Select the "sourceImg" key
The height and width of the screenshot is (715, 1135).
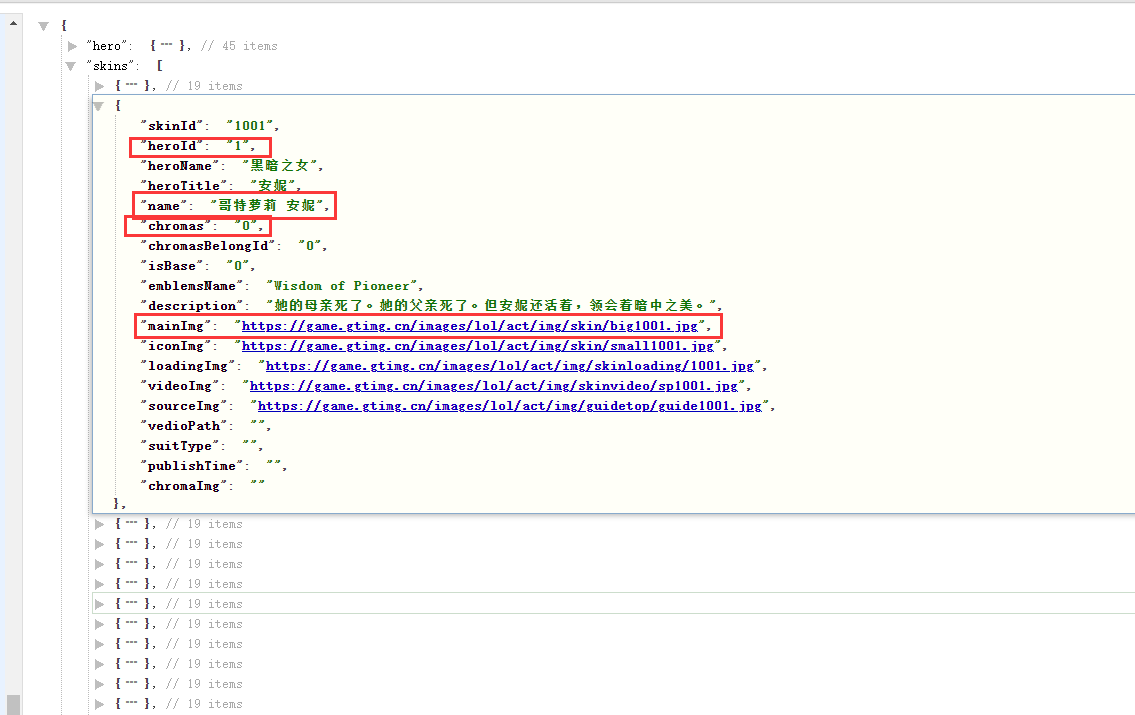tap(184, 407)
